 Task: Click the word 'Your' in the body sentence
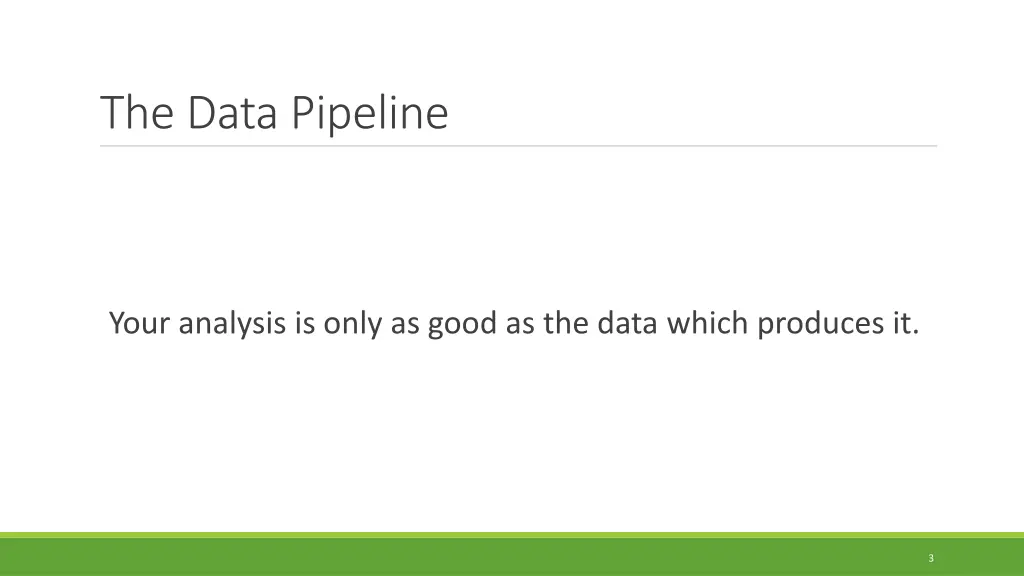140,324
